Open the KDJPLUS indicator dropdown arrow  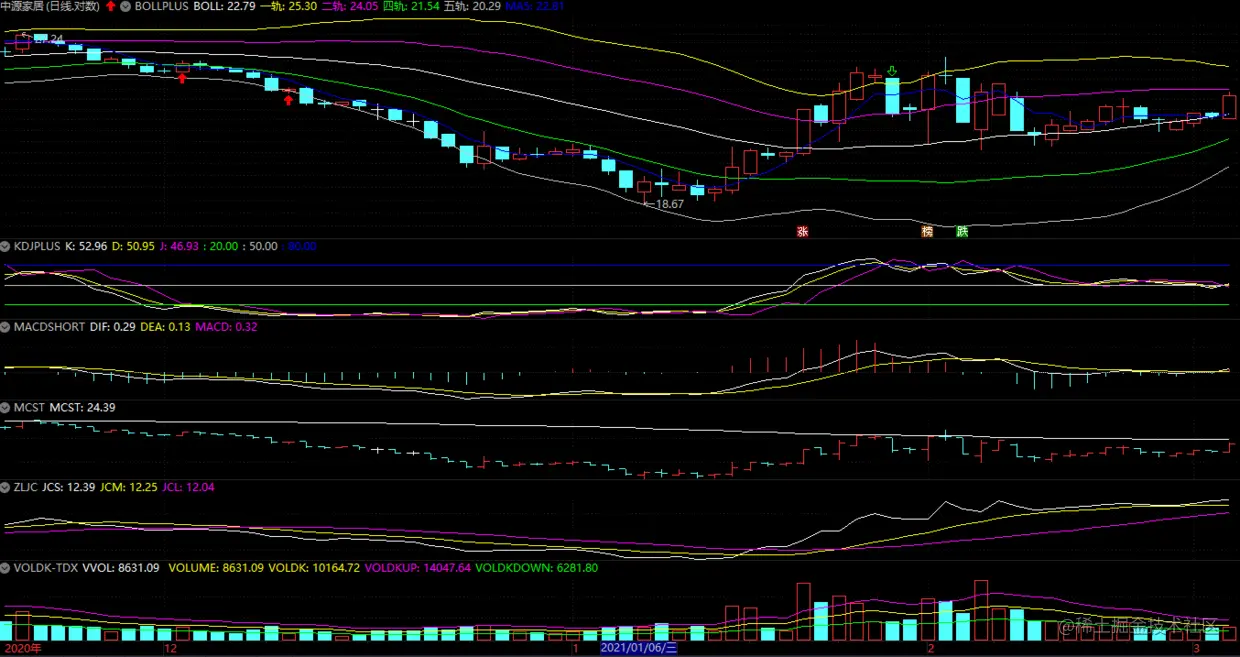click(7, 245)
